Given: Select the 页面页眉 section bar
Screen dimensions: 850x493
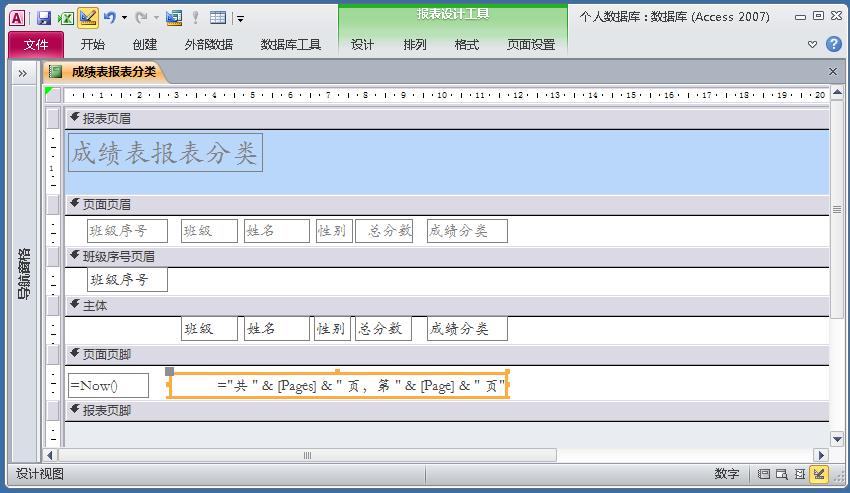Looking at the screenshot, I should pos(447,204).
